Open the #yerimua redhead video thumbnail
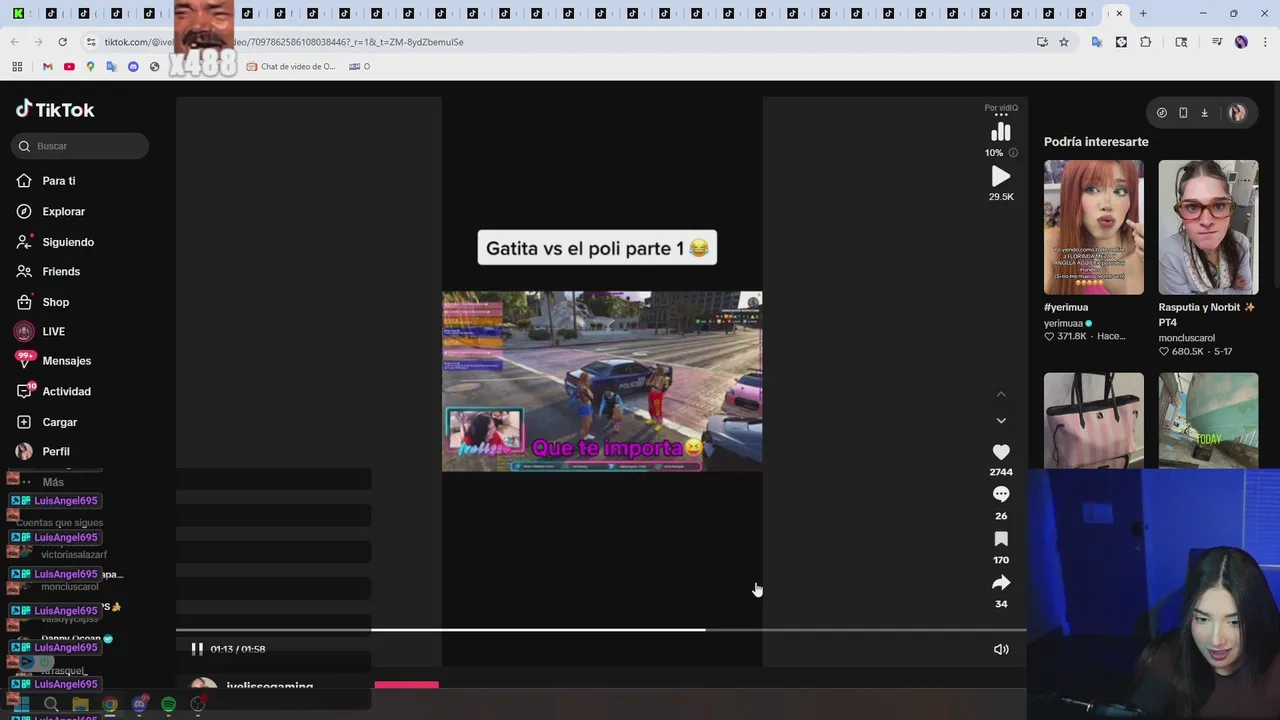This screenshot has height=720, width=1280. coord(1093,227)
